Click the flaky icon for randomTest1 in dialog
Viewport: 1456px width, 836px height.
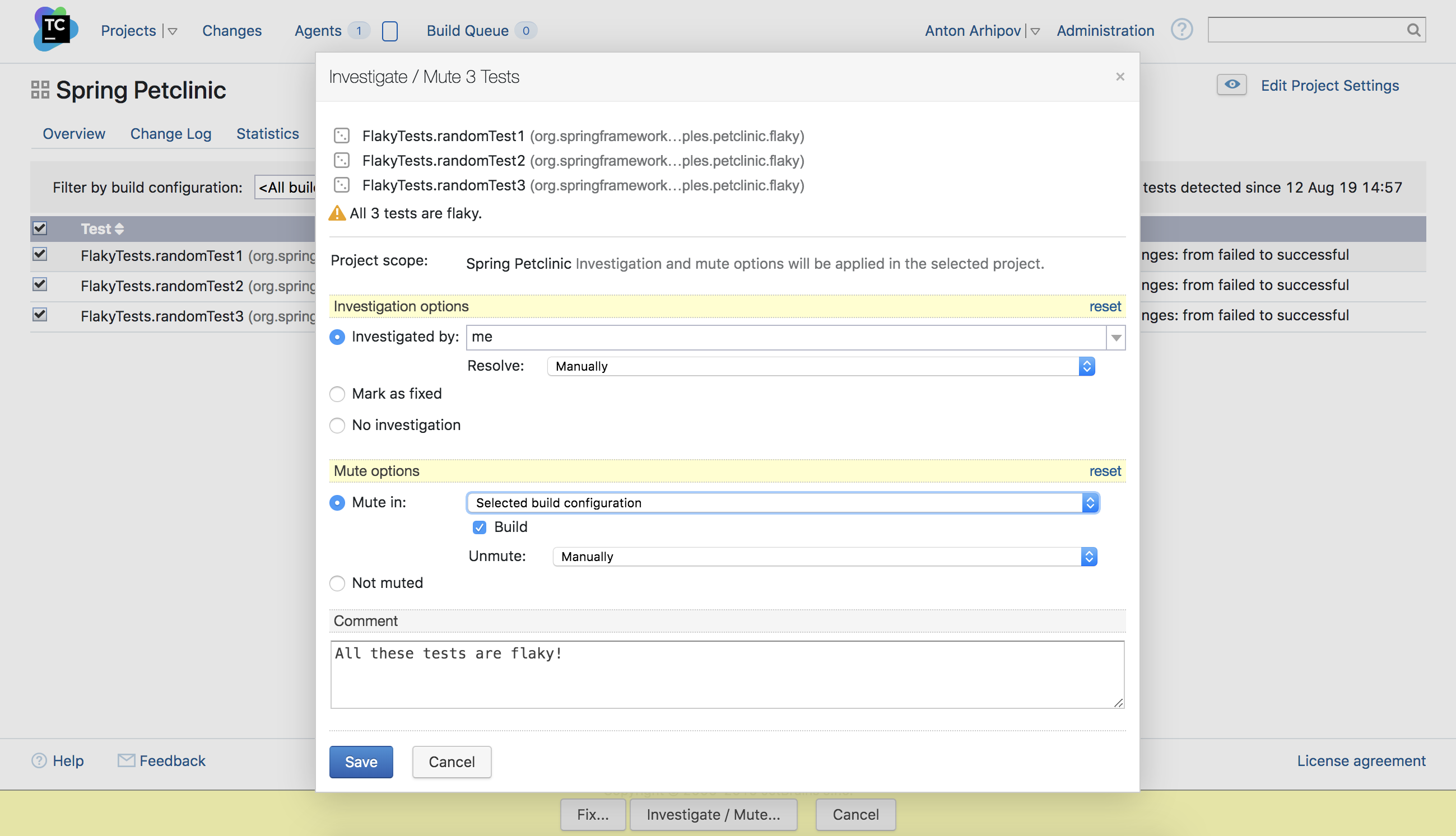(342, 136)
